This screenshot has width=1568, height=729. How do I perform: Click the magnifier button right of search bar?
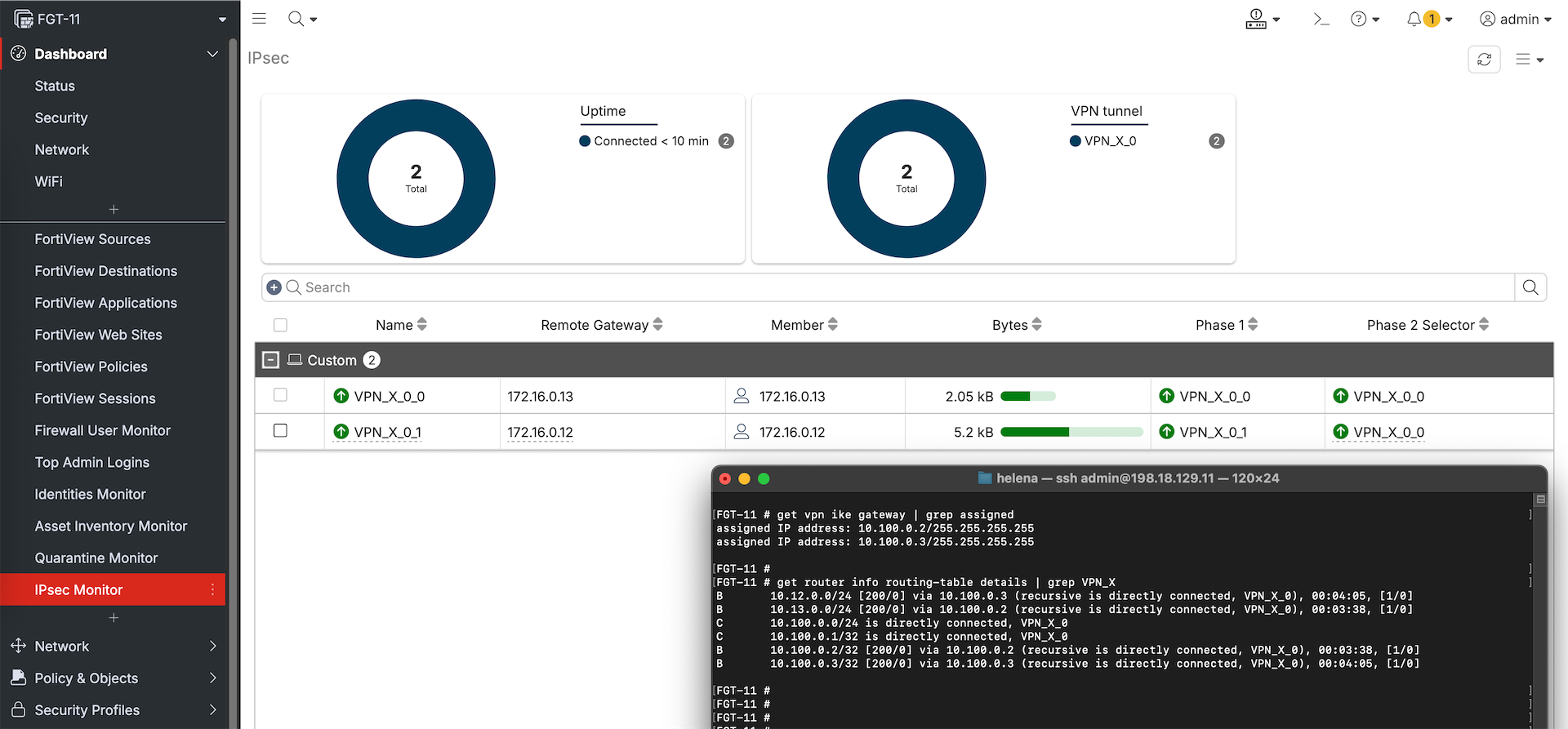(1530, 287)
